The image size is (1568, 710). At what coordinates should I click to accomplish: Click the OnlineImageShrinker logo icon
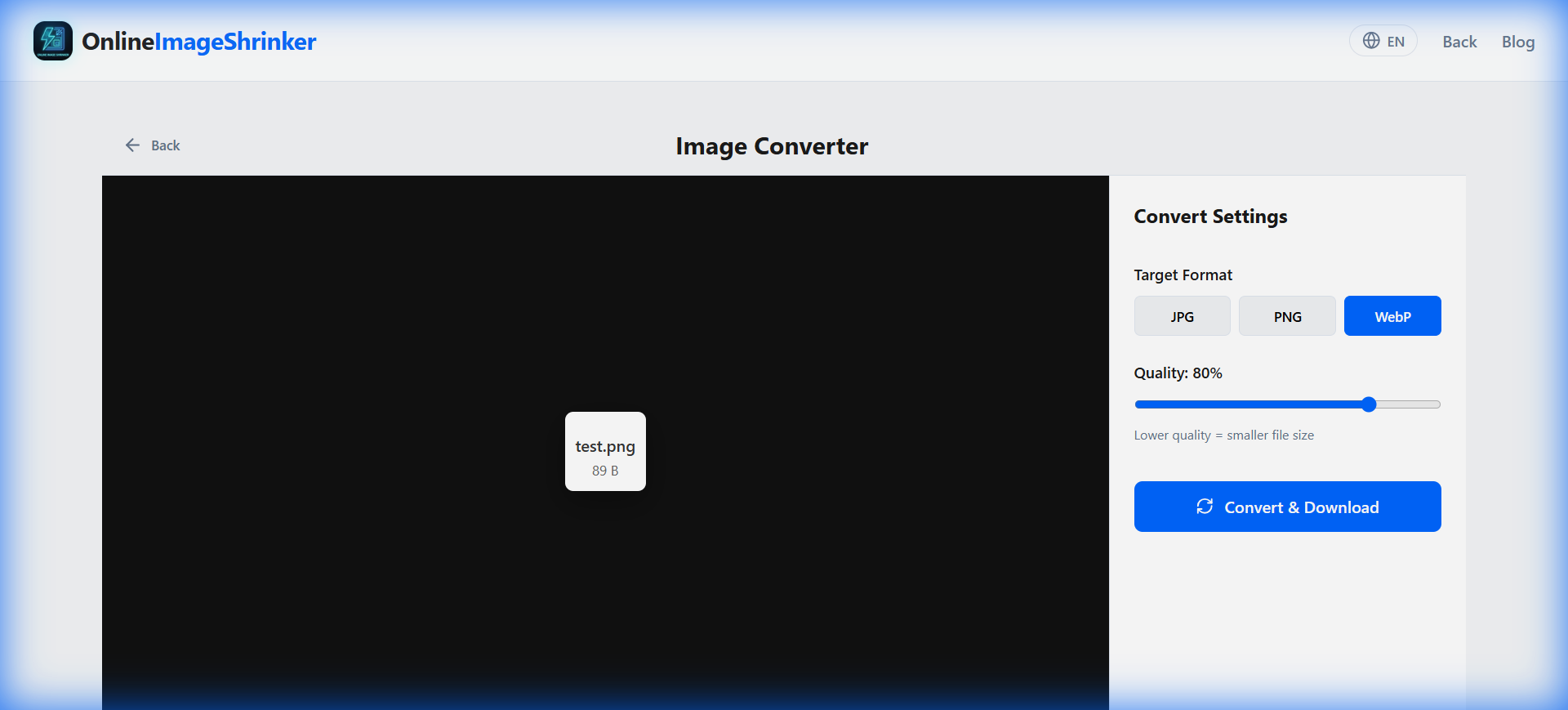pos(53,41)
